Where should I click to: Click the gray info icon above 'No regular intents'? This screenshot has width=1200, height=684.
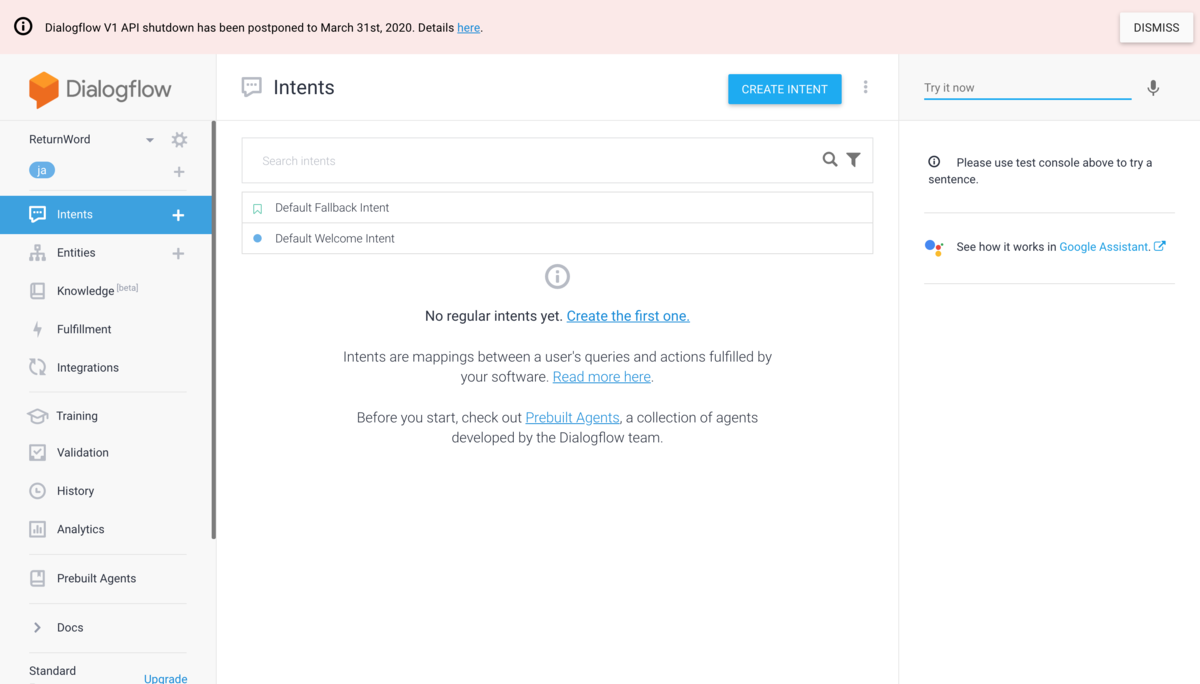click(557, 276)
